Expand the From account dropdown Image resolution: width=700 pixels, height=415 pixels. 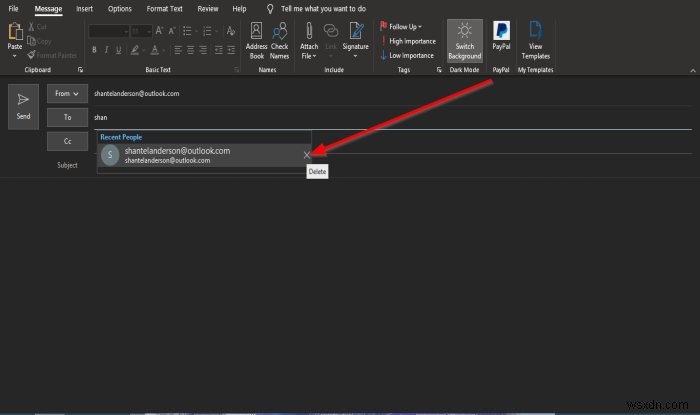[x=66, y=93]
